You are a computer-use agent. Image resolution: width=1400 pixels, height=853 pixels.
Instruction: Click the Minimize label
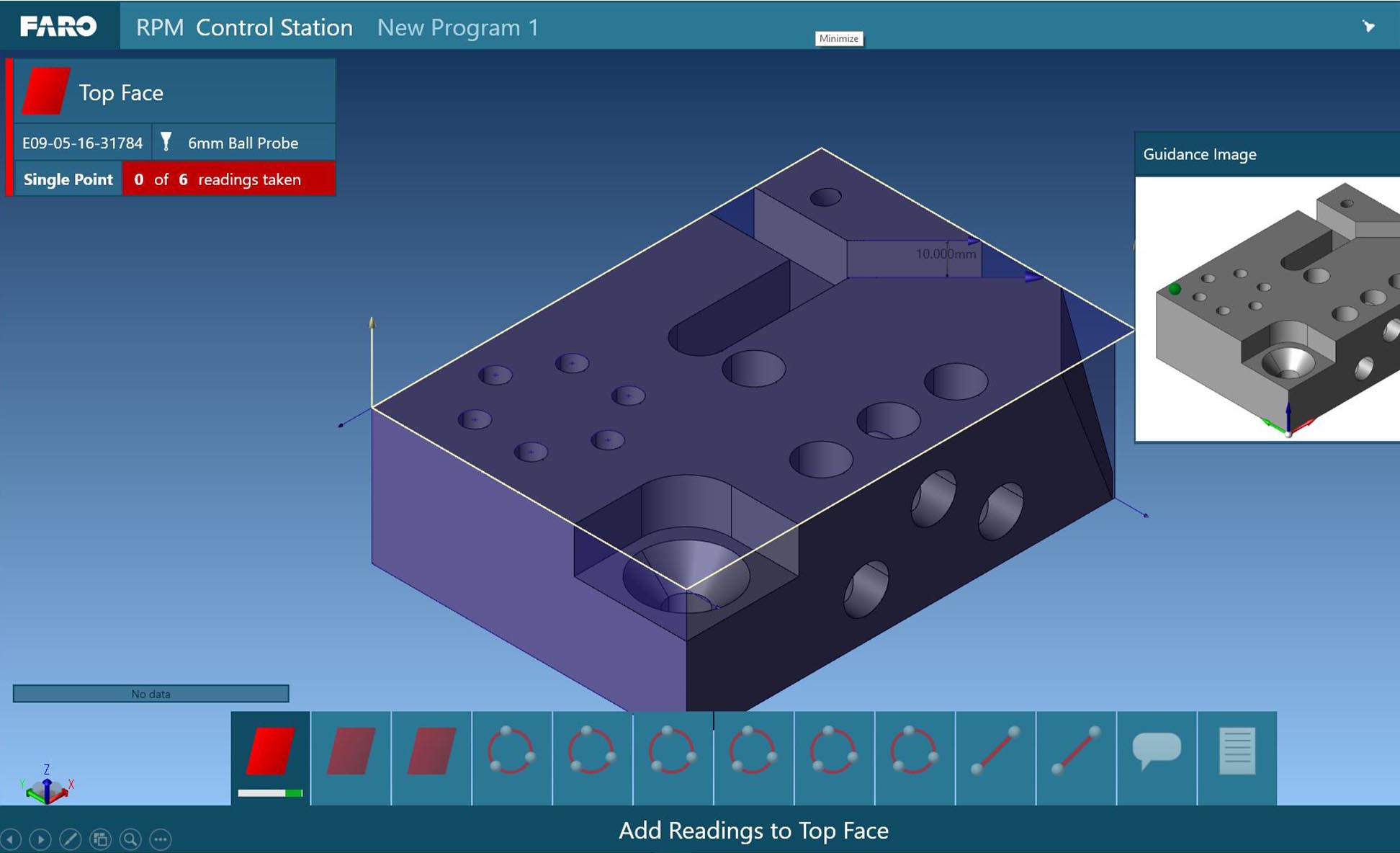click(x=839, y=38)
